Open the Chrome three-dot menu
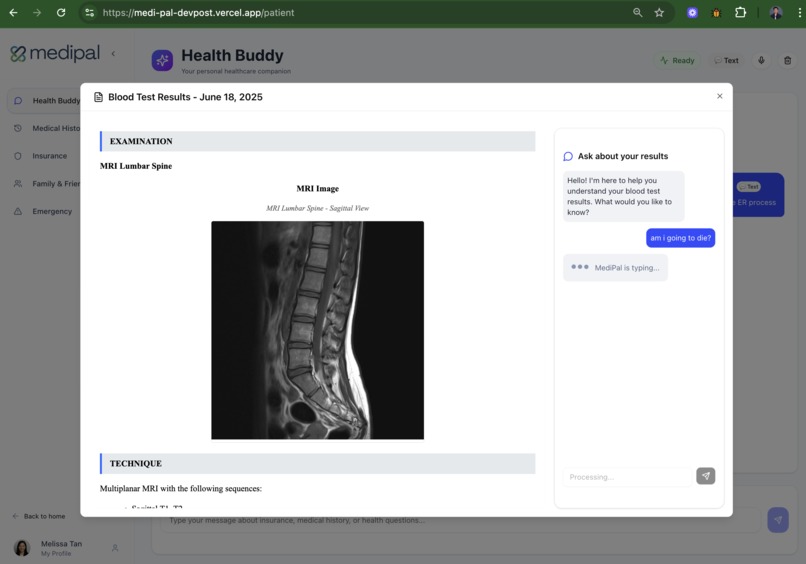806x564 pixels. [x=799, y=13]
